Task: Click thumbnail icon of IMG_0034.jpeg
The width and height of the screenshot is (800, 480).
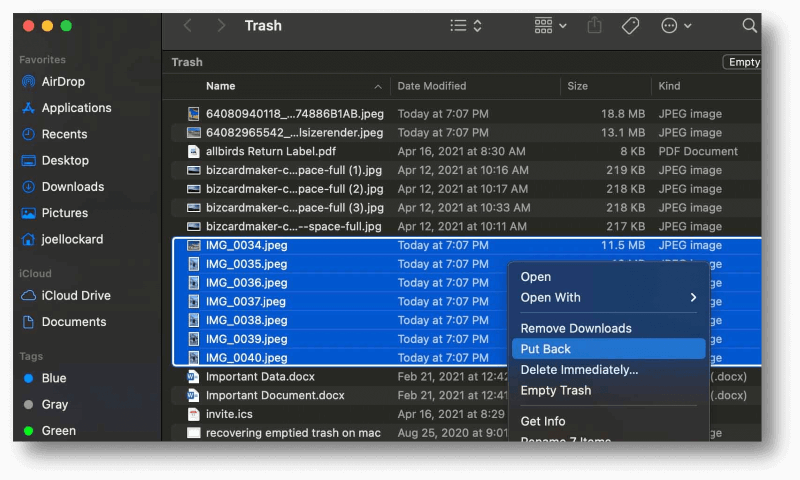Action: click(x=193, y=245)
